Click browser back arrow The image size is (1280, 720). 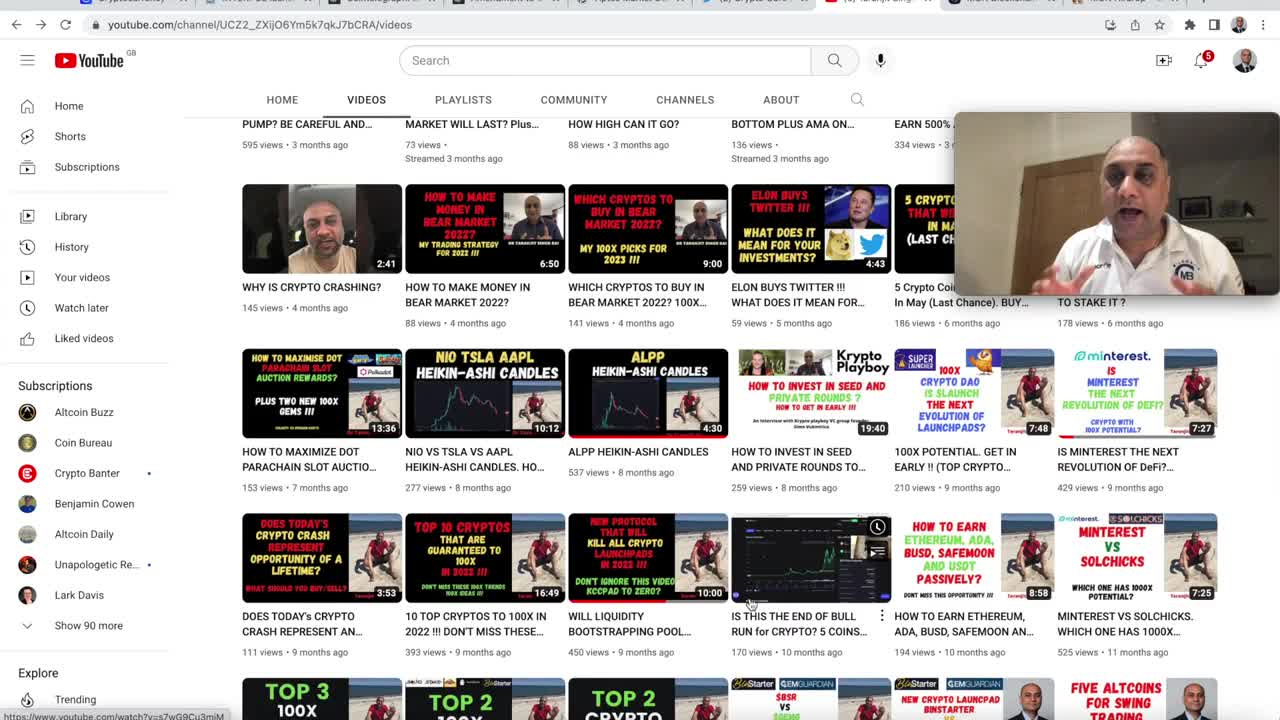[x=16, y=25]
